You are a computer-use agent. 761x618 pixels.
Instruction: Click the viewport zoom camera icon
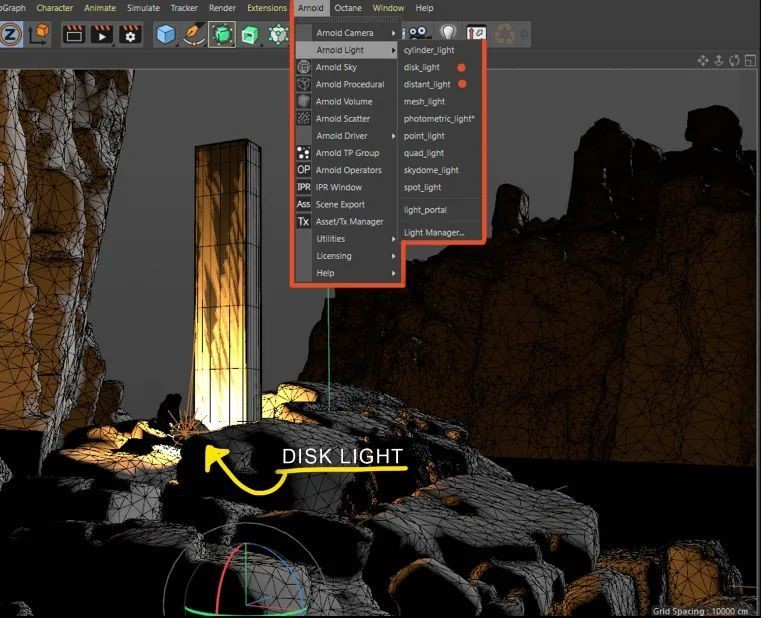click(x=719, y=61)
